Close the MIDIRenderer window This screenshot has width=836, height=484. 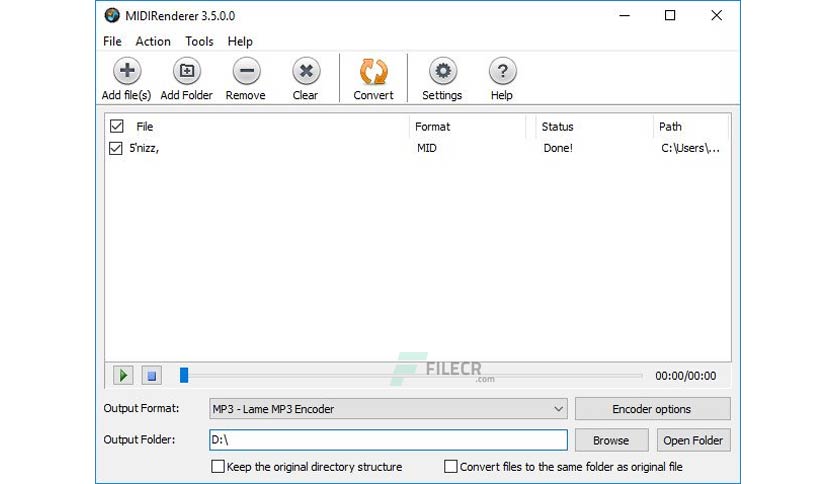tap(717, 15)
